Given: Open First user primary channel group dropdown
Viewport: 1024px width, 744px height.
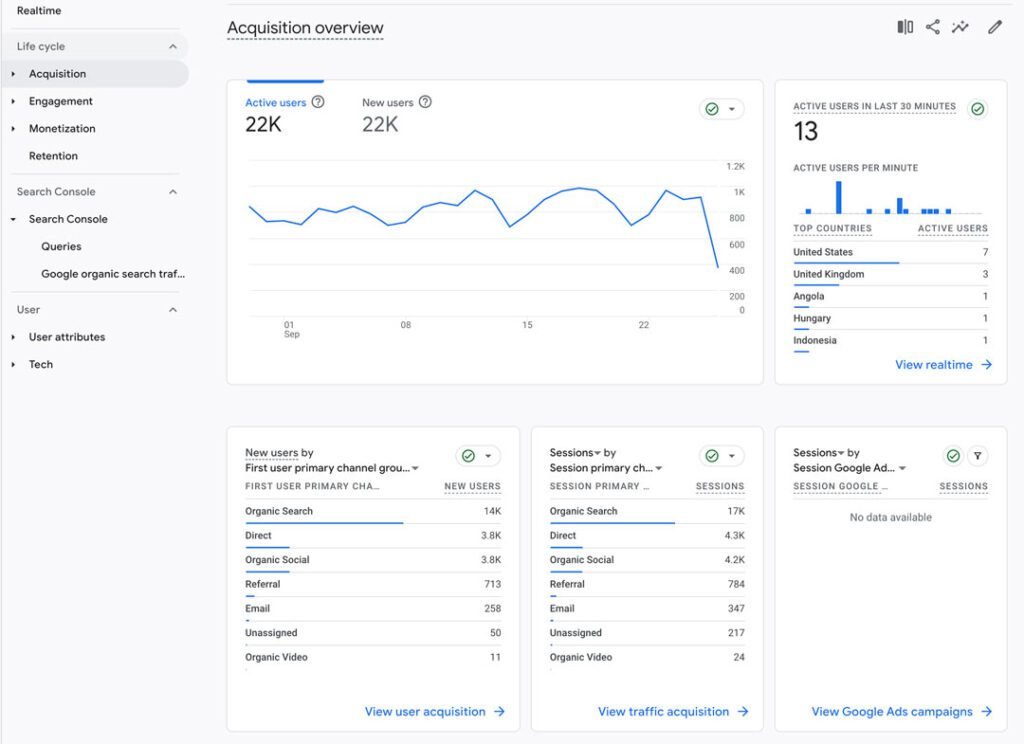Looking at the screenshot, I should (x=332, y=468).
